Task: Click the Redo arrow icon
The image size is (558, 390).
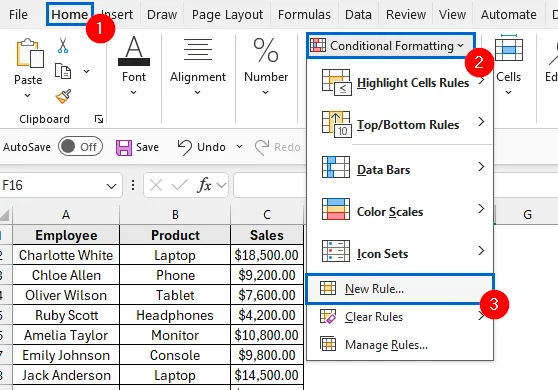Action: click(262, 147)
